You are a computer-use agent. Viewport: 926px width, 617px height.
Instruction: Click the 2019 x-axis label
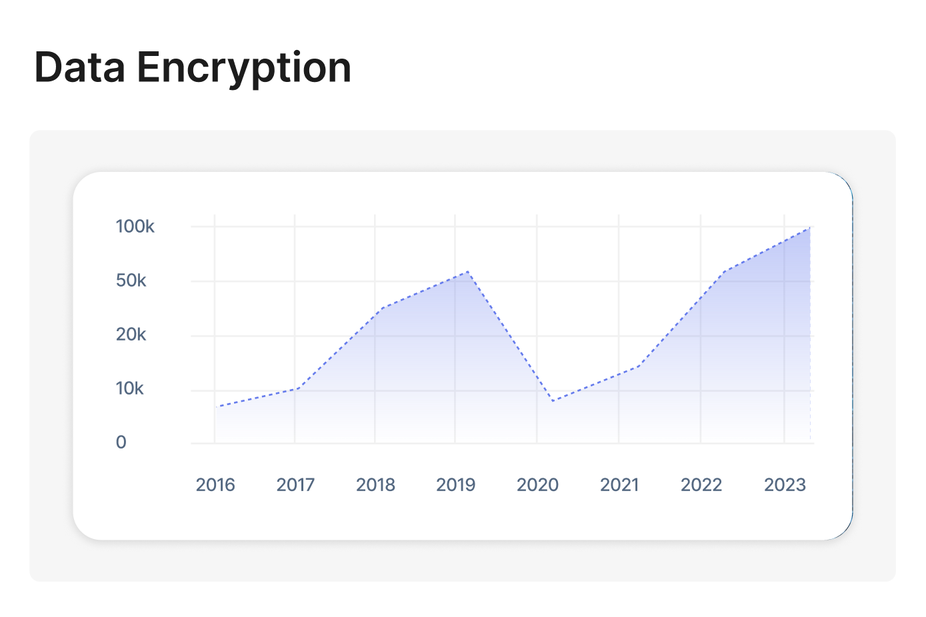455,485
